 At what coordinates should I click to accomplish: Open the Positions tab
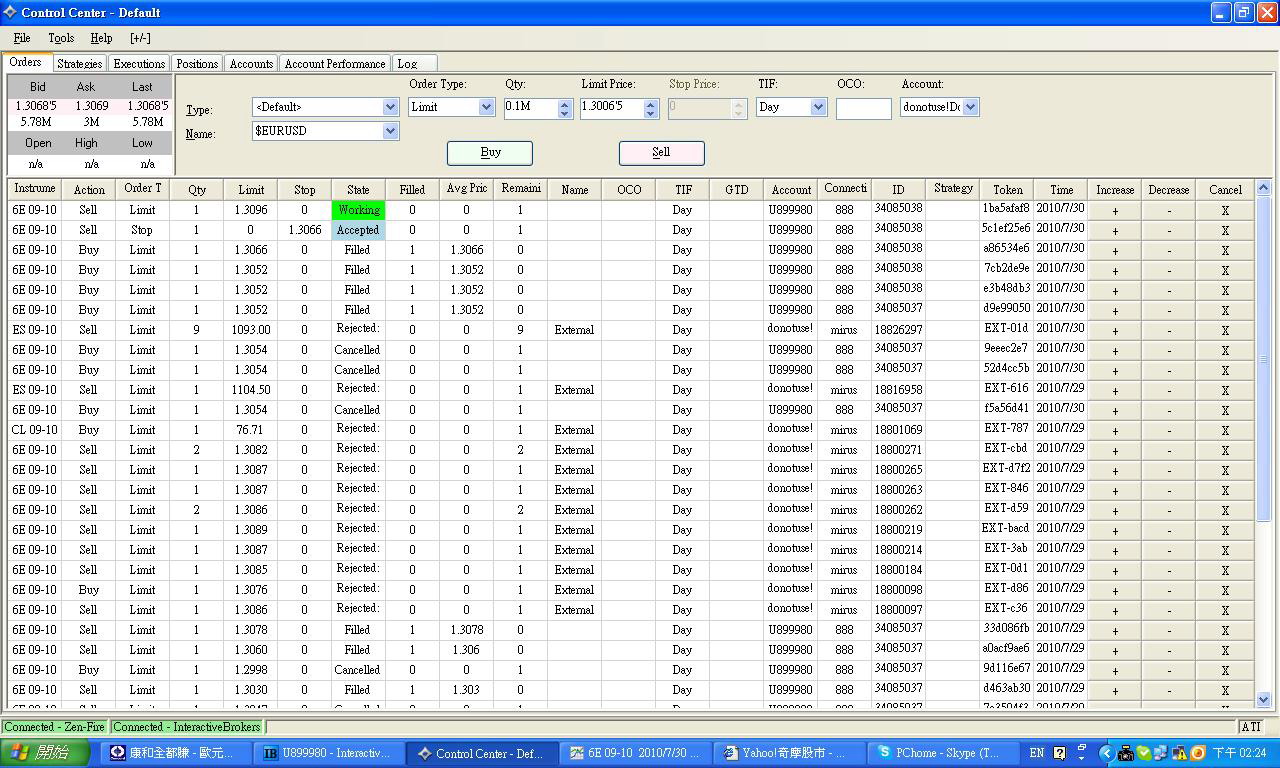(197, 64)
